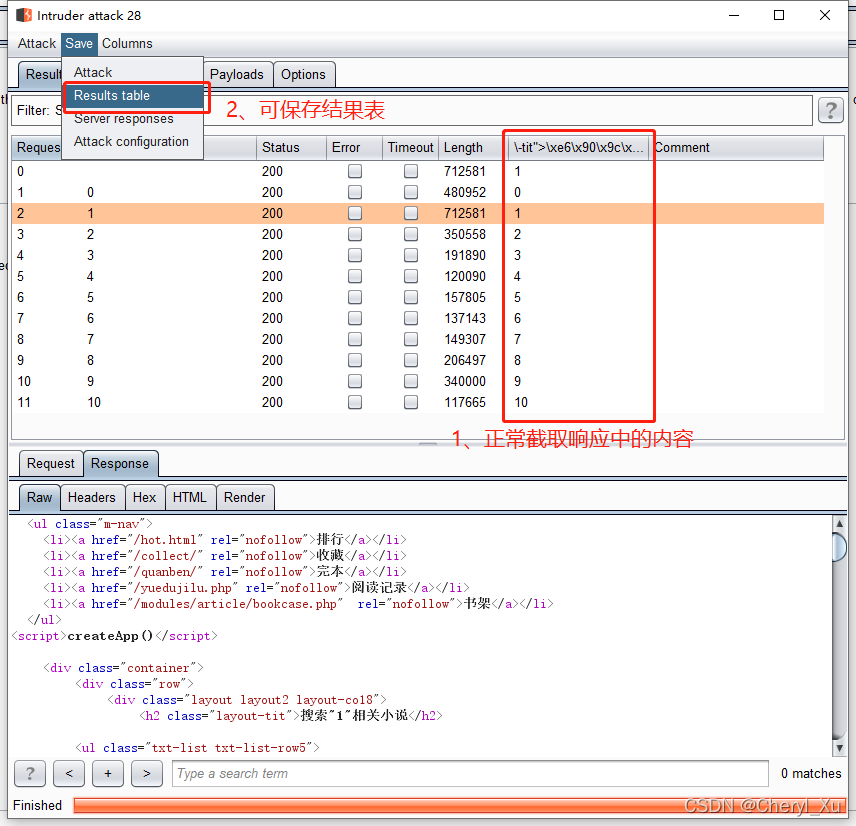This screenshot has height=826, width=856.
Task: Choose Attack configuration menu entry
Action: tap(131, 141)
